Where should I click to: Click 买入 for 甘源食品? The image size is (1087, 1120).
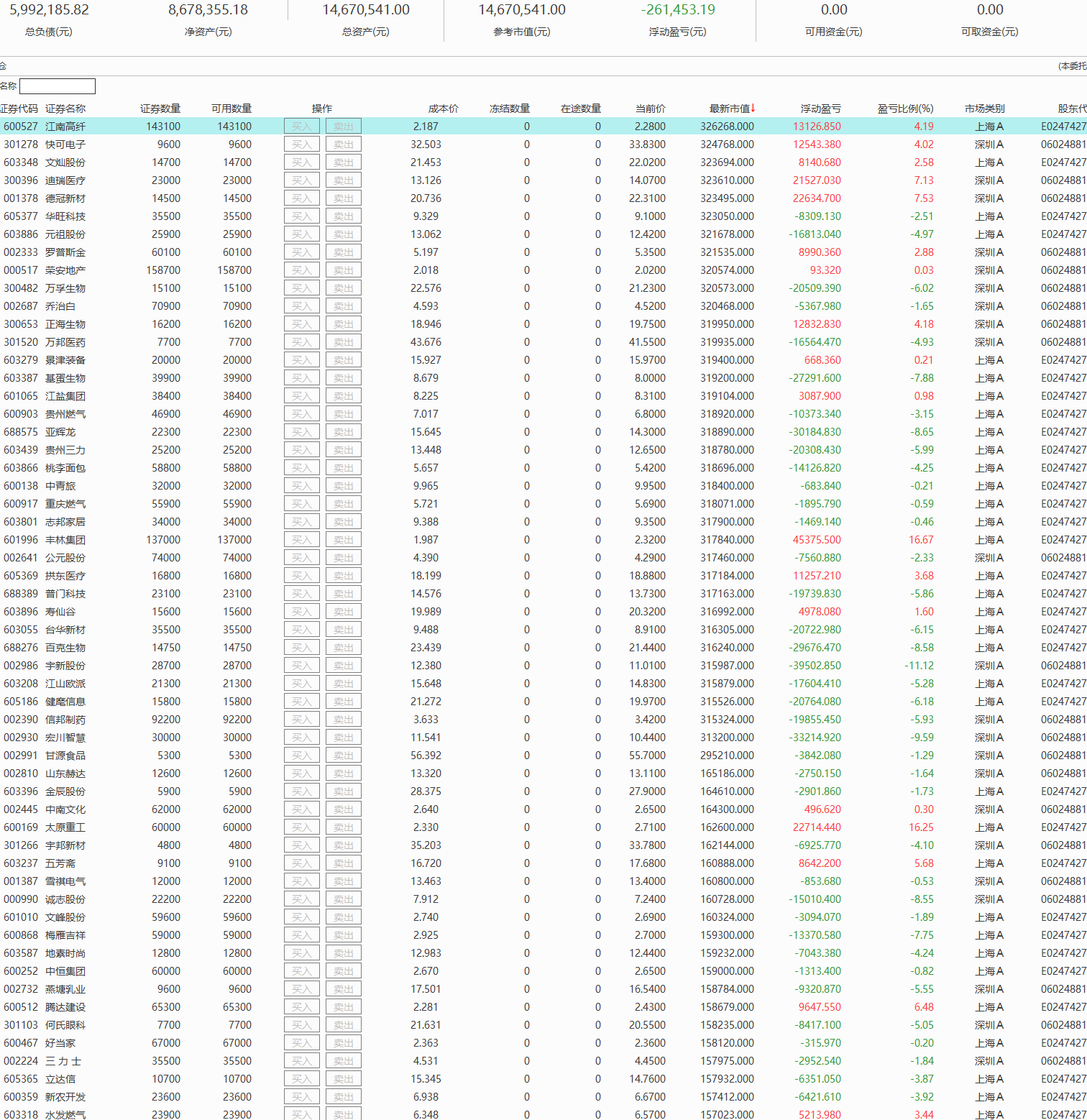(302, 756)
